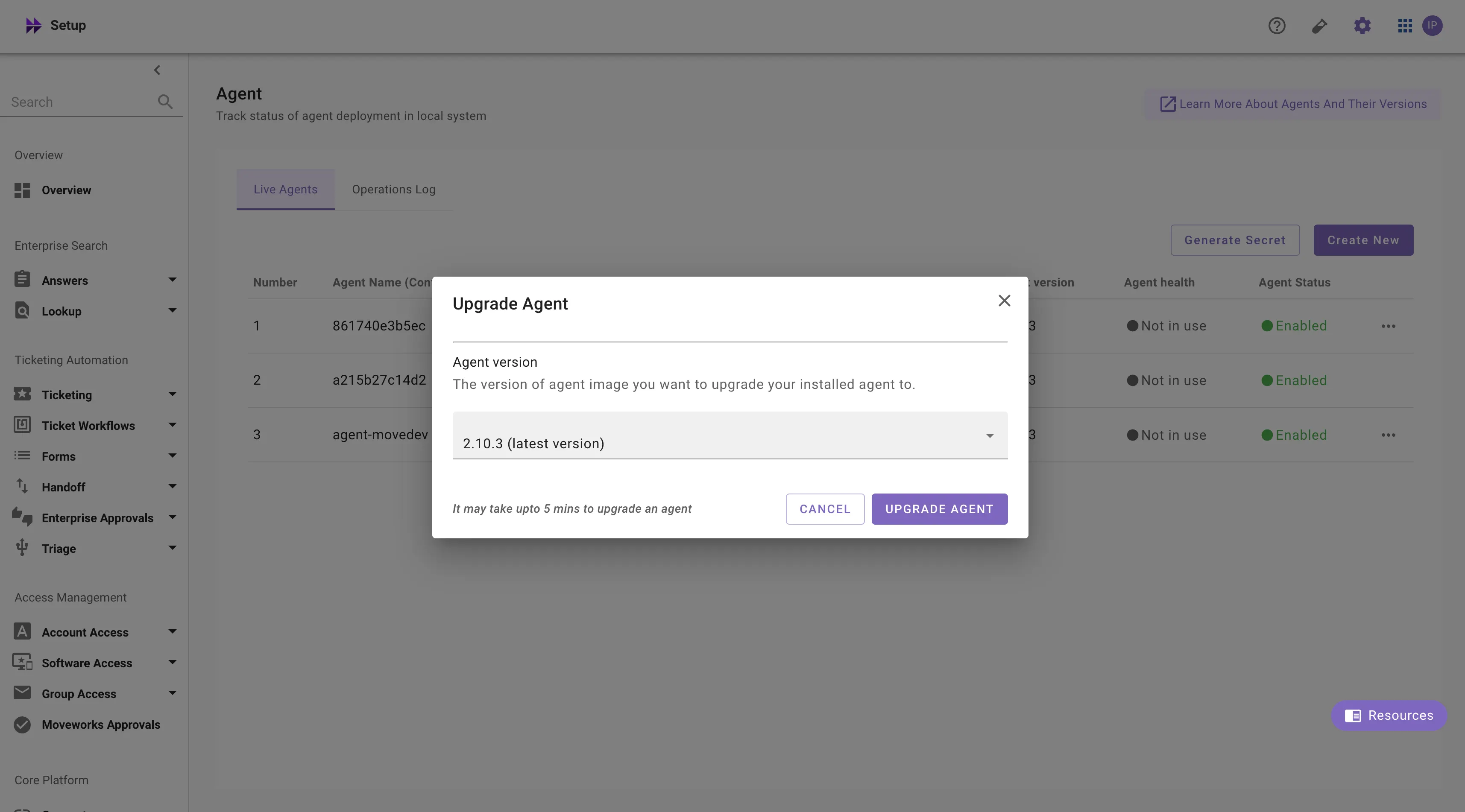Open the Resources floating button
Viewport: 1465px width, 812px height.
(1388, 716)
